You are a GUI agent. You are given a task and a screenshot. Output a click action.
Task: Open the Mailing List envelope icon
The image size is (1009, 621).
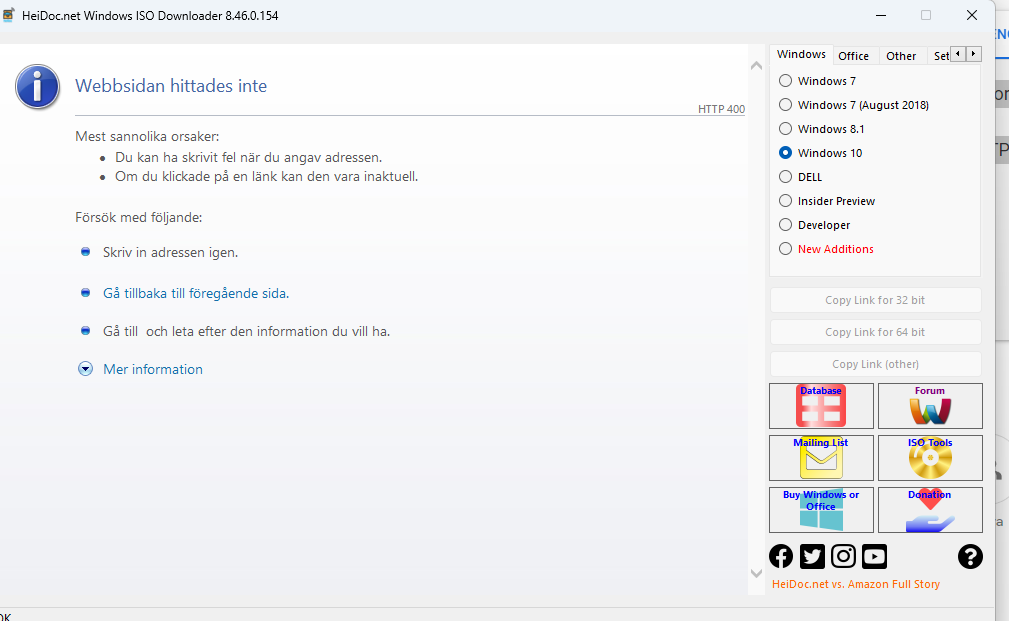821,458
